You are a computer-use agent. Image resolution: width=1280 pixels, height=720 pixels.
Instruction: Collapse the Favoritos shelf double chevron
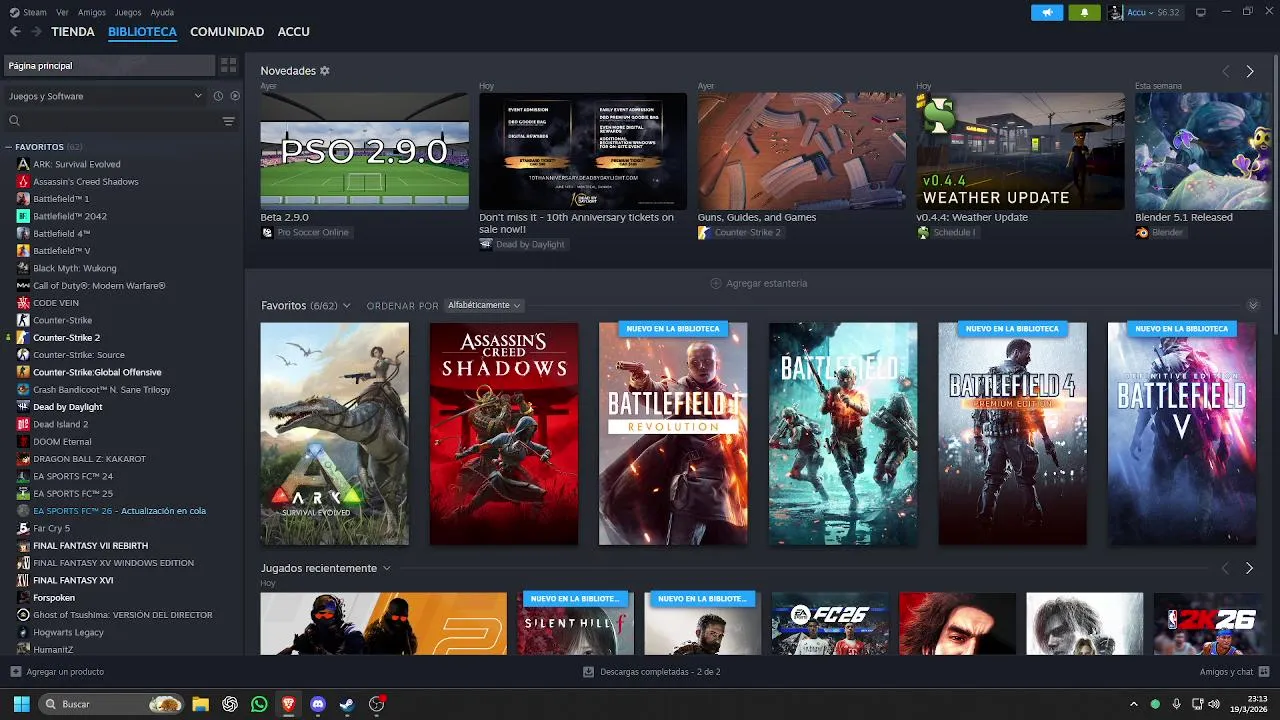1253,305
